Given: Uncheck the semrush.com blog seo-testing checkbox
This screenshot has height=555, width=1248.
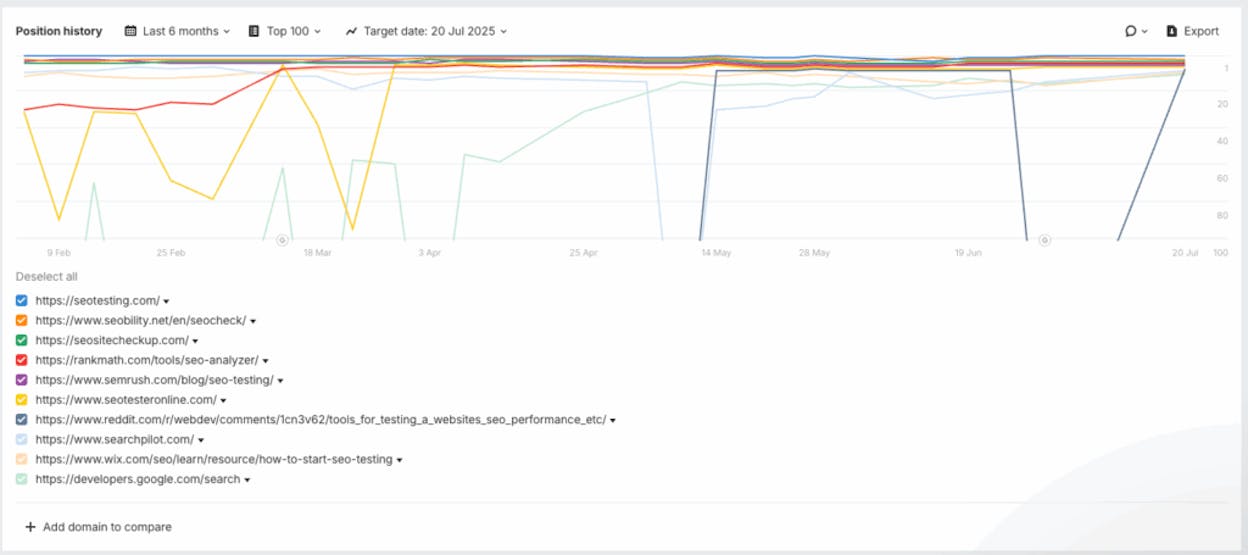Looking at the screenshot, I should click(x=22, y=380).
